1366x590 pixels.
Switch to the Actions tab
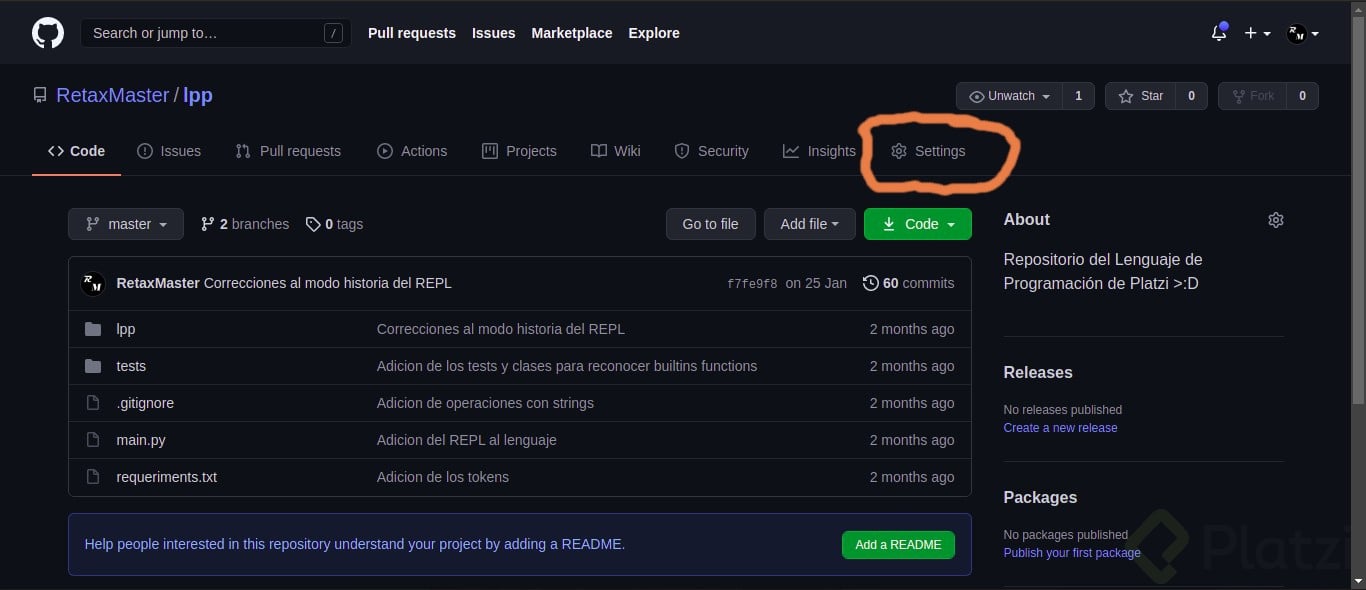click(412, 151)
